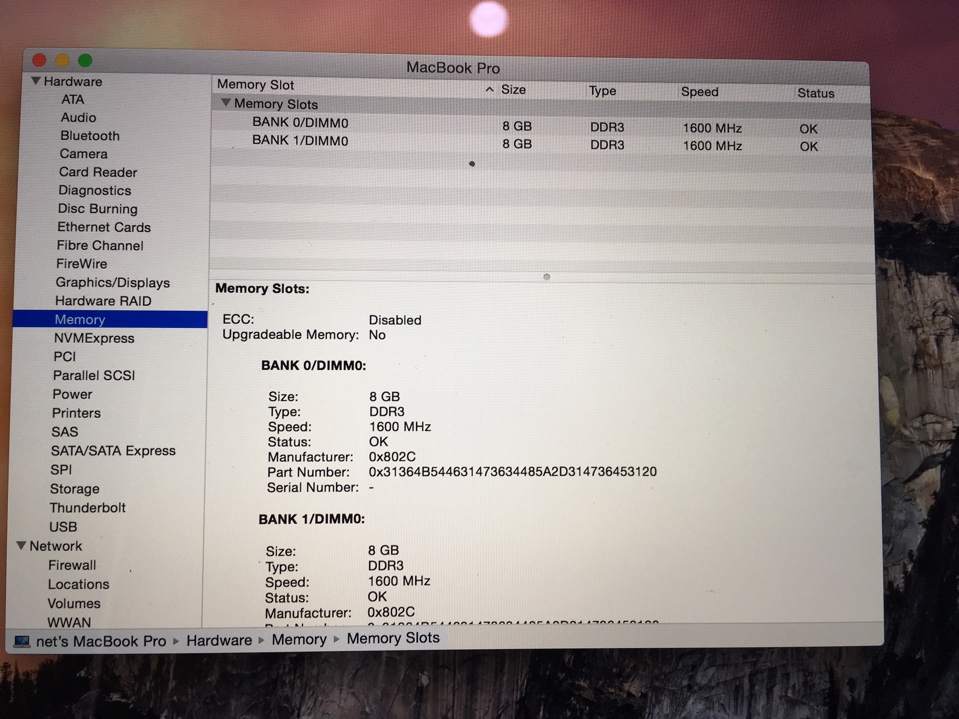The width and height of the screenshot is (959, 719).
Task: Select NVMExpress in the sidebar
Action: click(94, 339)
